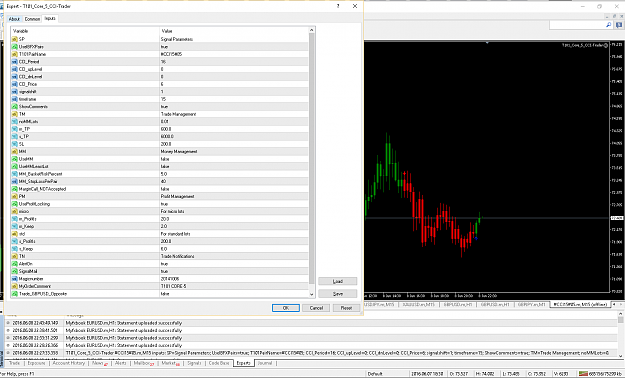Click the integer icon of CCI_Period row
The height and width of the screenshot is (378, 625).
(x=15, y=62)
